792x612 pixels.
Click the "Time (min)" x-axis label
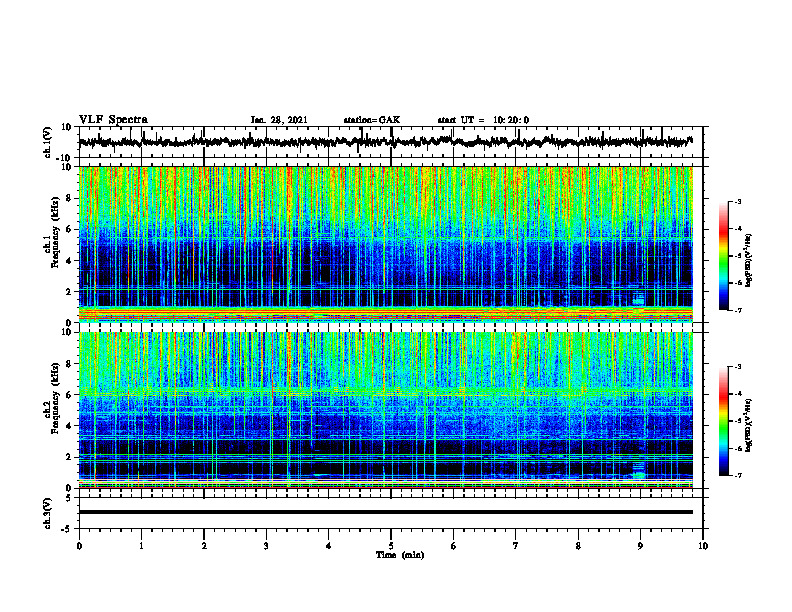(400, 555)
